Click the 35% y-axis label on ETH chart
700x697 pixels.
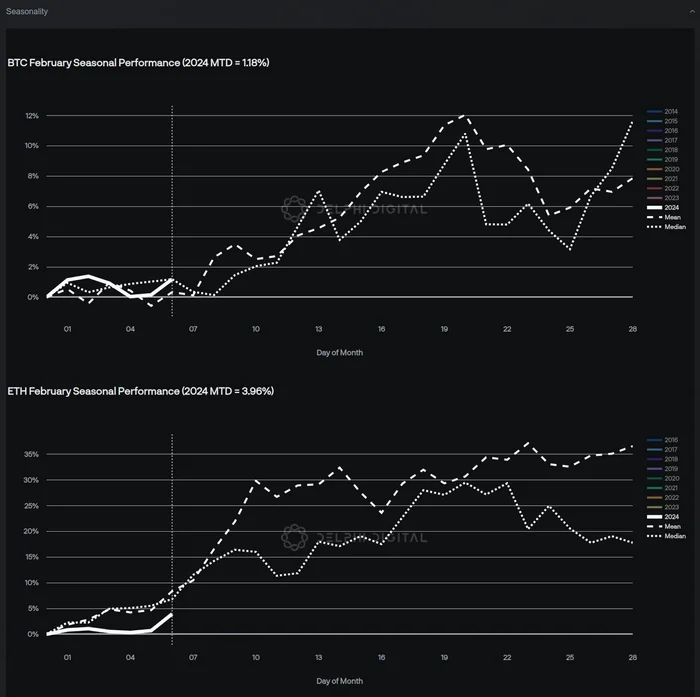click(32, 455)
